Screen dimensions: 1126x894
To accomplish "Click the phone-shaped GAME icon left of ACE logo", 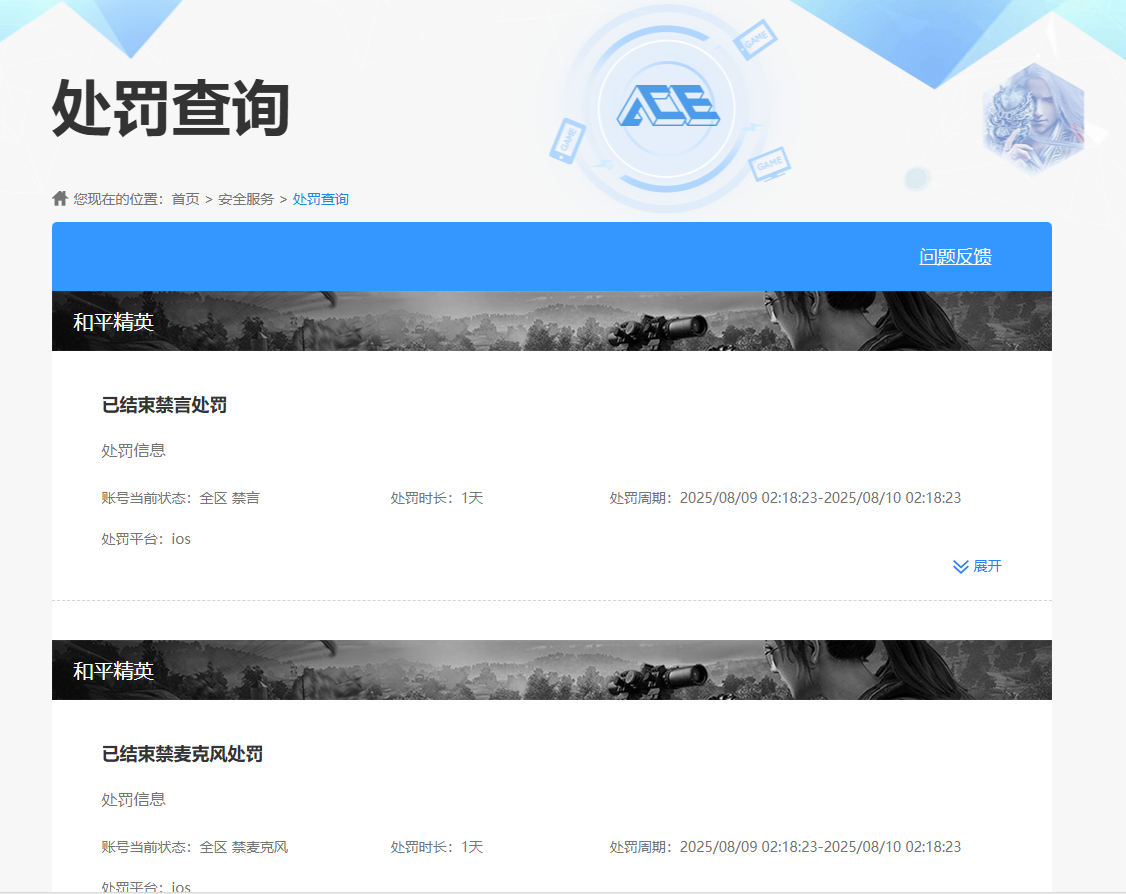I will (566, 141).
